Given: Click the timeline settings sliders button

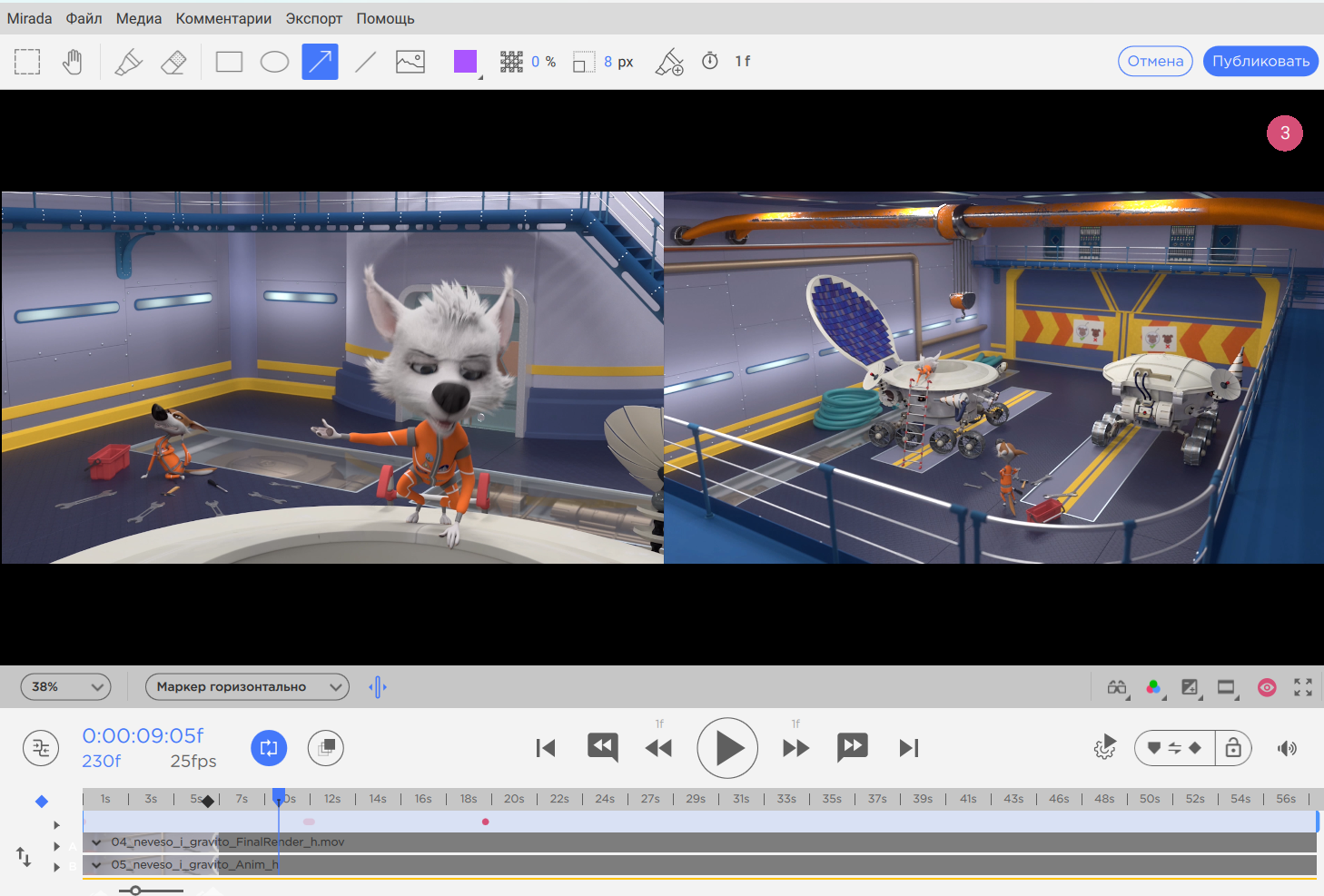Looking at the screenshot, I should pos(41,748).
